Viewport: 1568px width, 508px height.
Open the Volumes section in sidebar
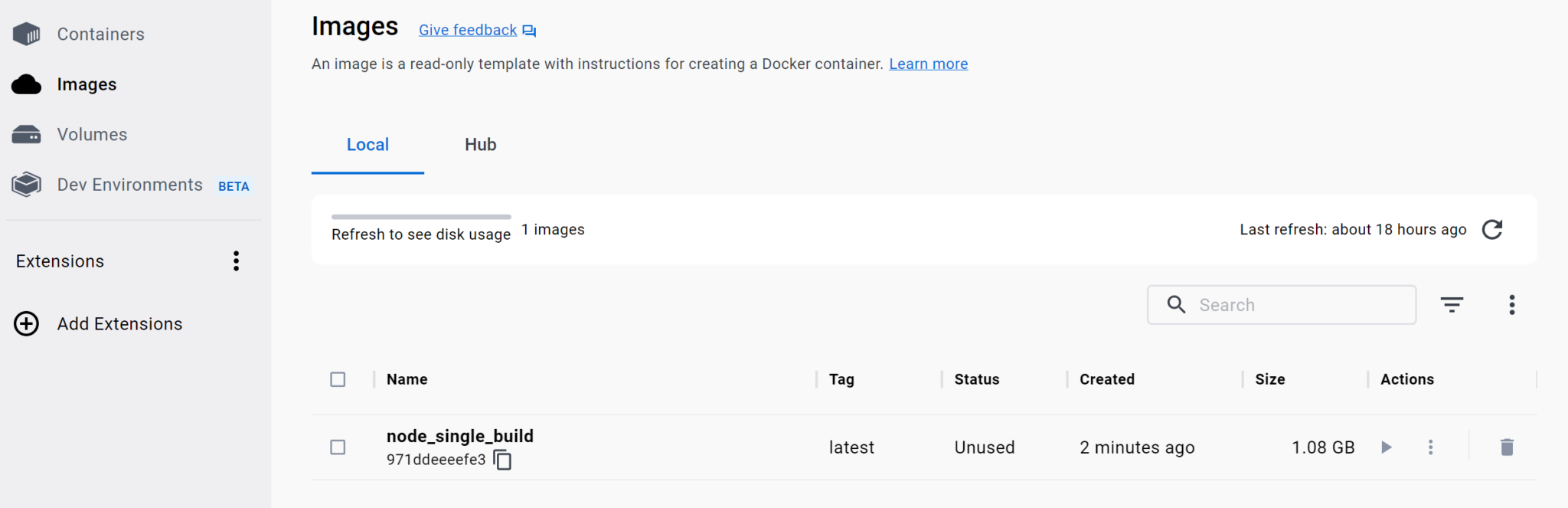[92, 134]
